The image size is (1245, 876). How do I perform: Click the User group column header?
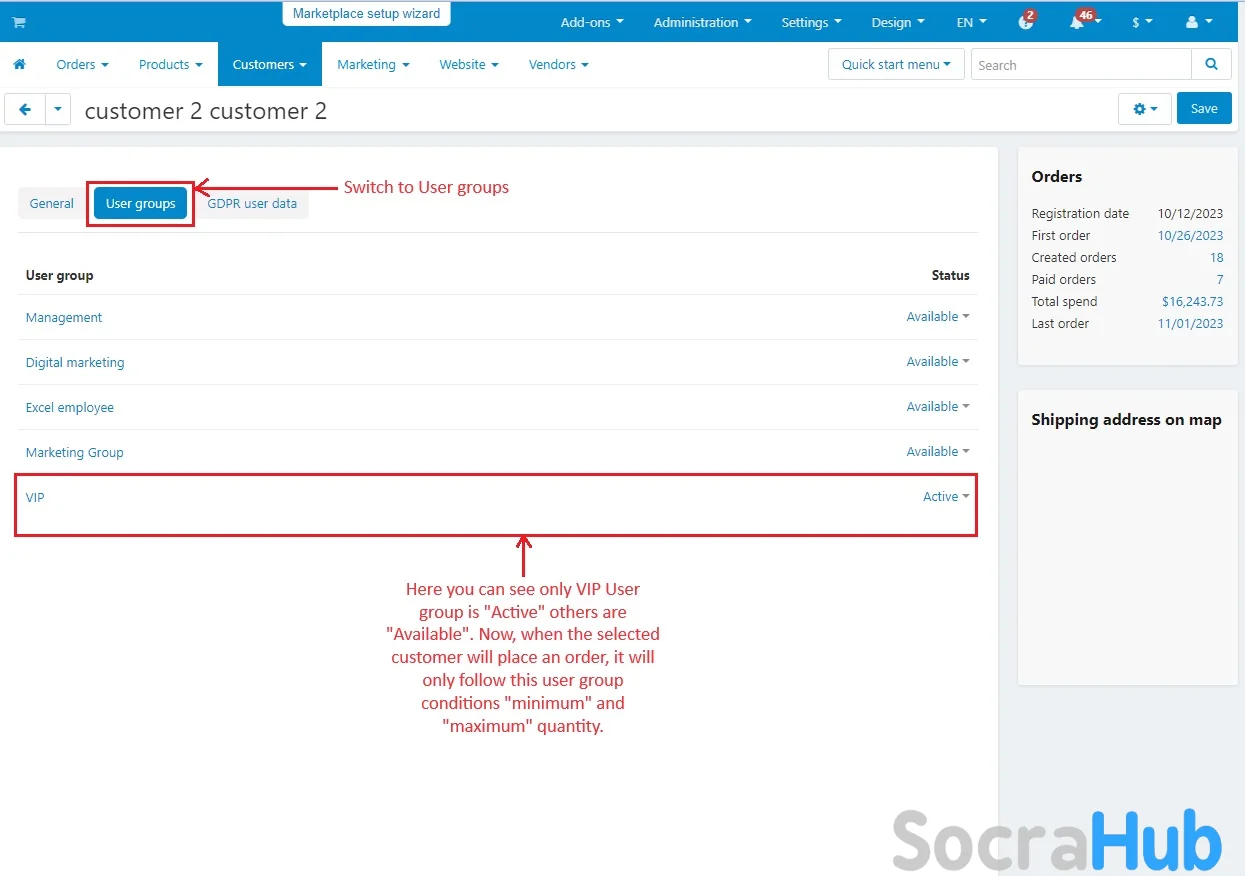[59, 275]
